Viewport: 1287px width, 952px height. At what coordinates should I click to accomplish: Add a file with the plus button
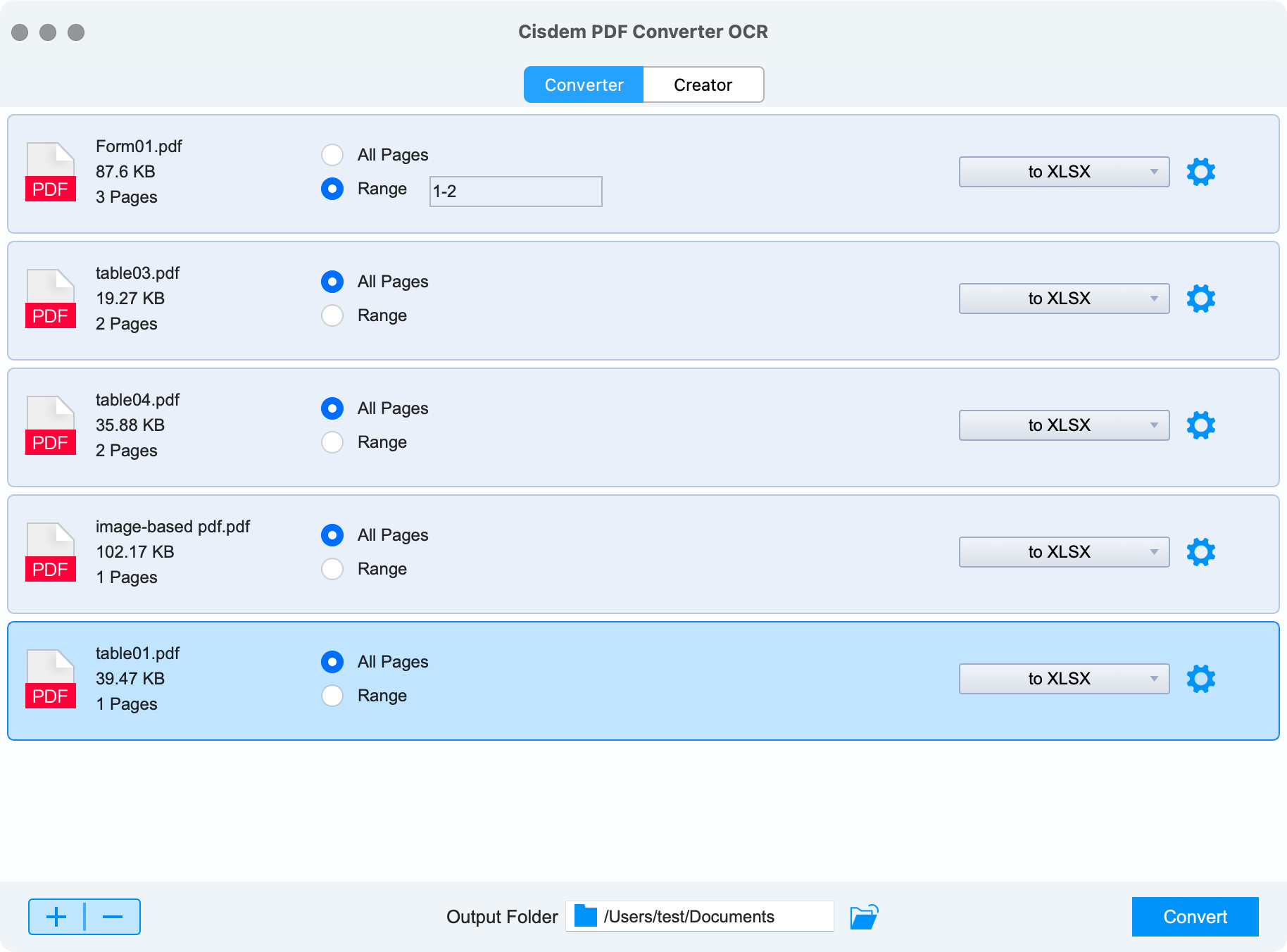[x=56, y=917]
